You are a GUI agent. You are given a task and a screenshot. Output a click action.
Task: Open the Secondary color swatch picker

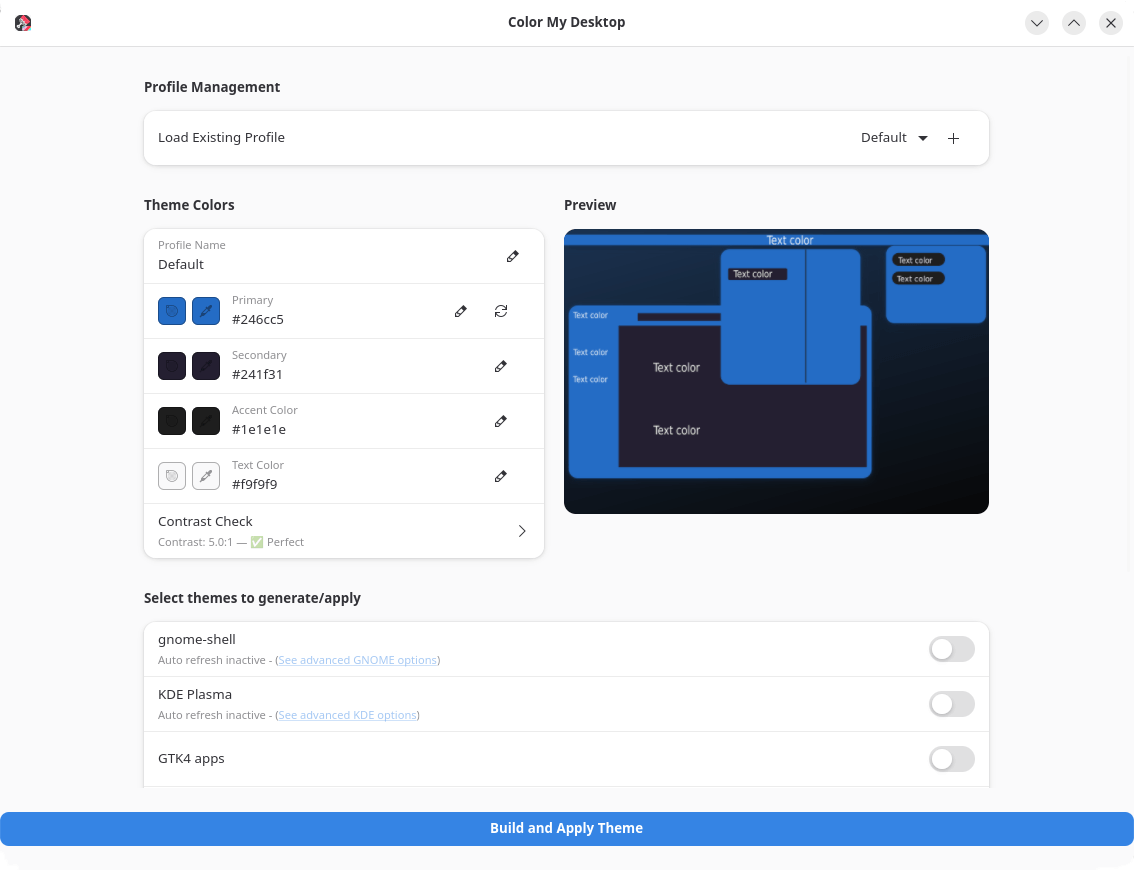172,366
